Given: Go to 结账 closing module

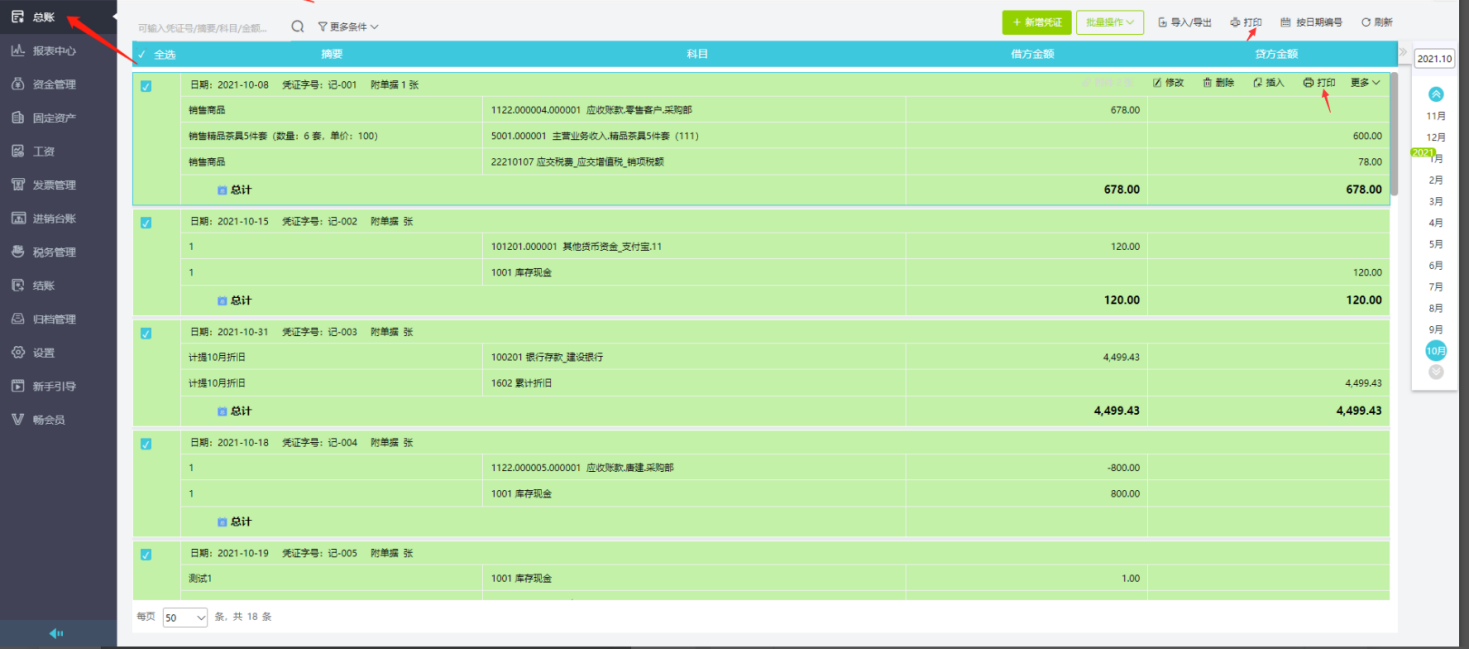Looking at the screenshot, I should pos(43,285).
